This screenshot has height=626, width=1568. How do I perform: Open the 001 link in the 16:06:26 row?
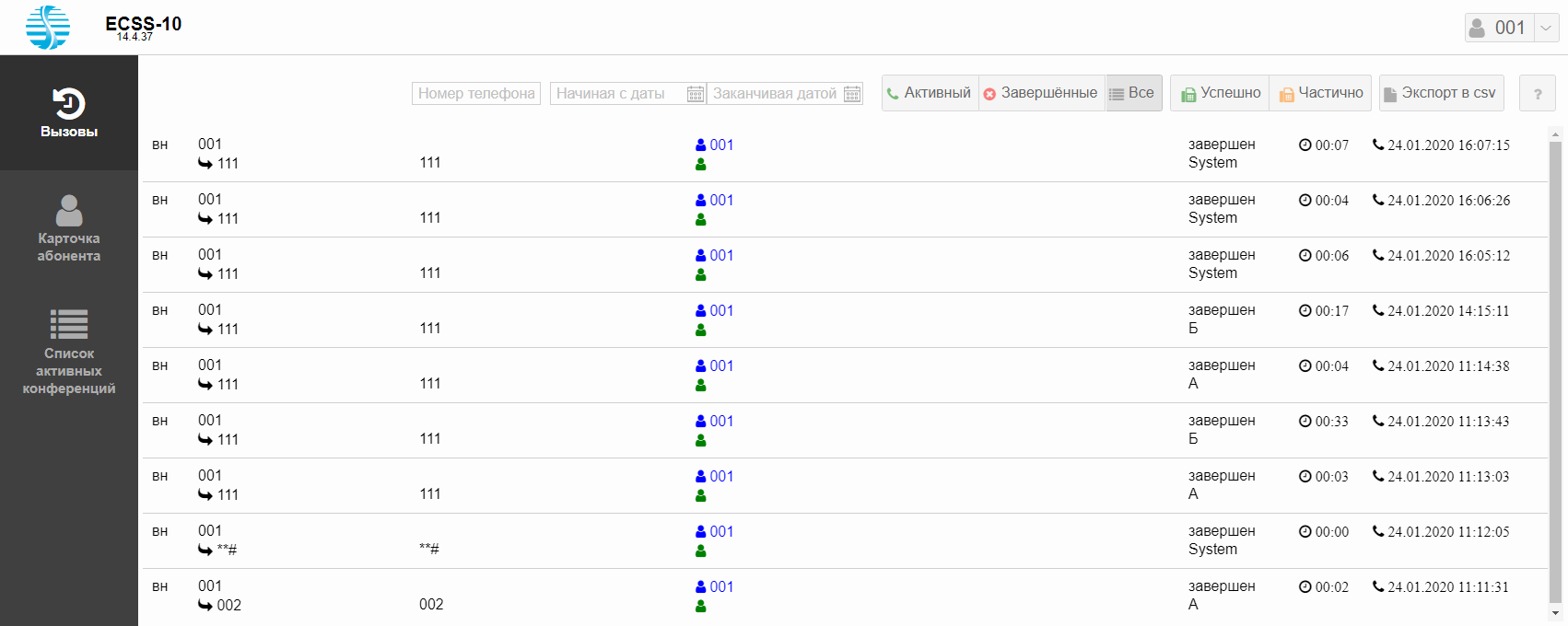pos(721,200)
